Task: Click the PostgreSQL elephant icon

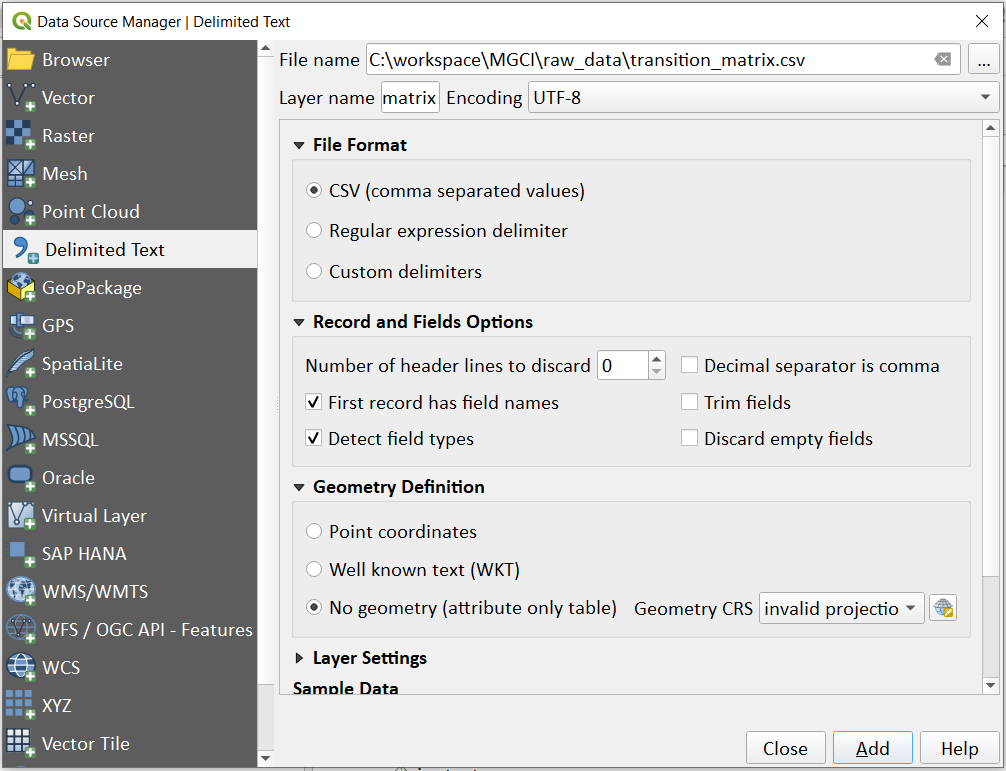Action: 21,402
